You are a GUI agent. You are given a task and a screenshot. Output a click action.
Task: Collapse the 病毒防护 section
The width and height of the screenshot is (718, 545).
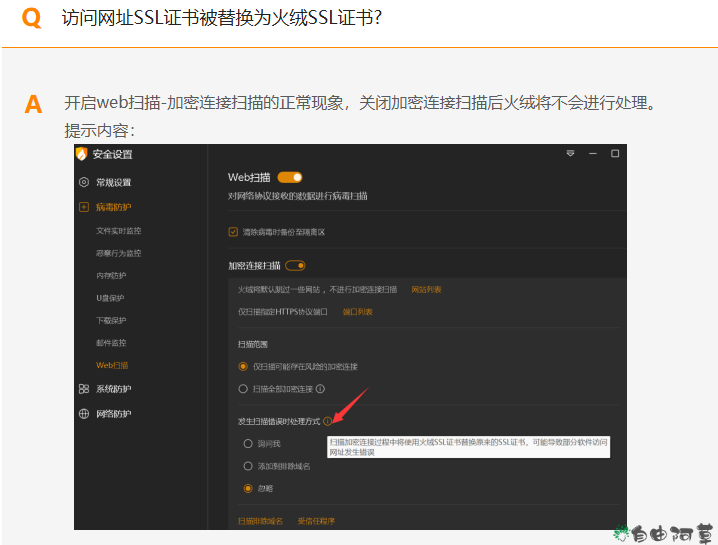pyautogui.click(x=114, y=207)
